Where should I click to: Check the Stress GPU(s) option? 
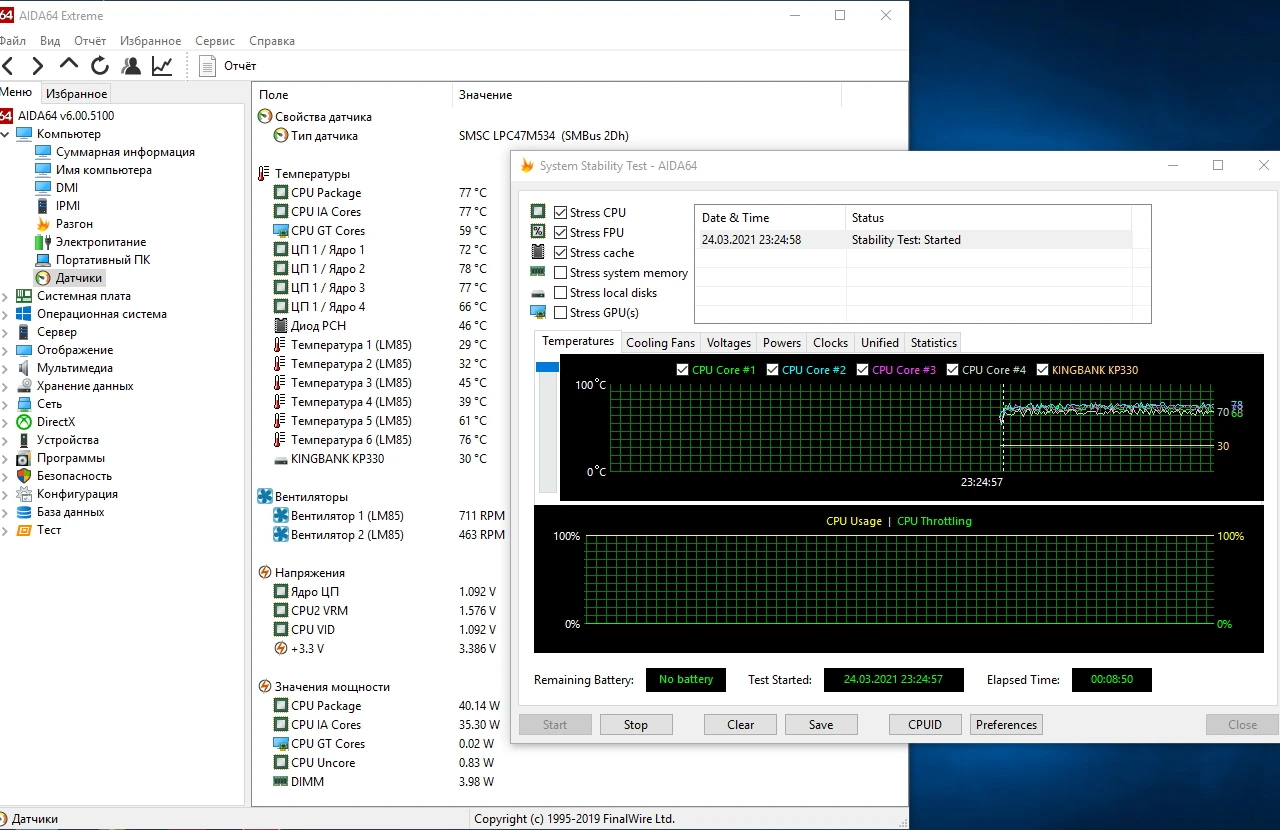[x=561, y=313]
